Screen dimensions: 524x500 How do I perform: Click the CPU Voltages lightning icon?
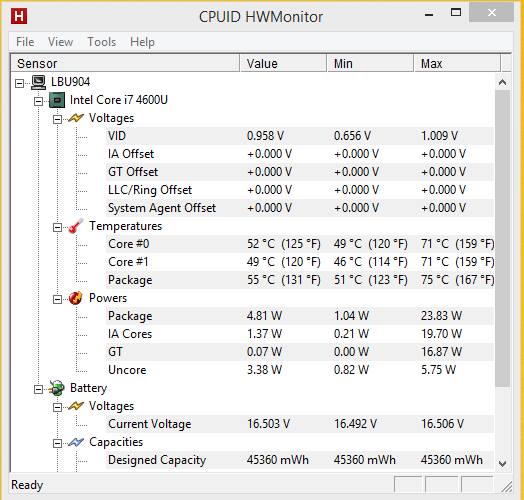[x=76, y=118]
